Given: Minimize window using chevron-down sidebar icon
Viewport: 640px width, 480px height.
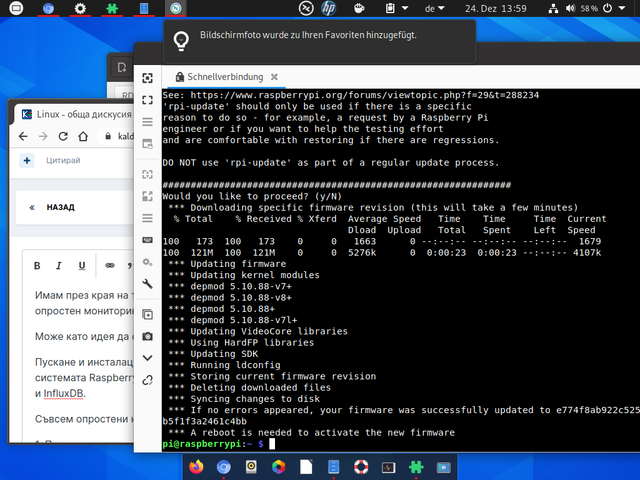Looking at the screenshot, I should pyautogui.click(x=147, y=358).
